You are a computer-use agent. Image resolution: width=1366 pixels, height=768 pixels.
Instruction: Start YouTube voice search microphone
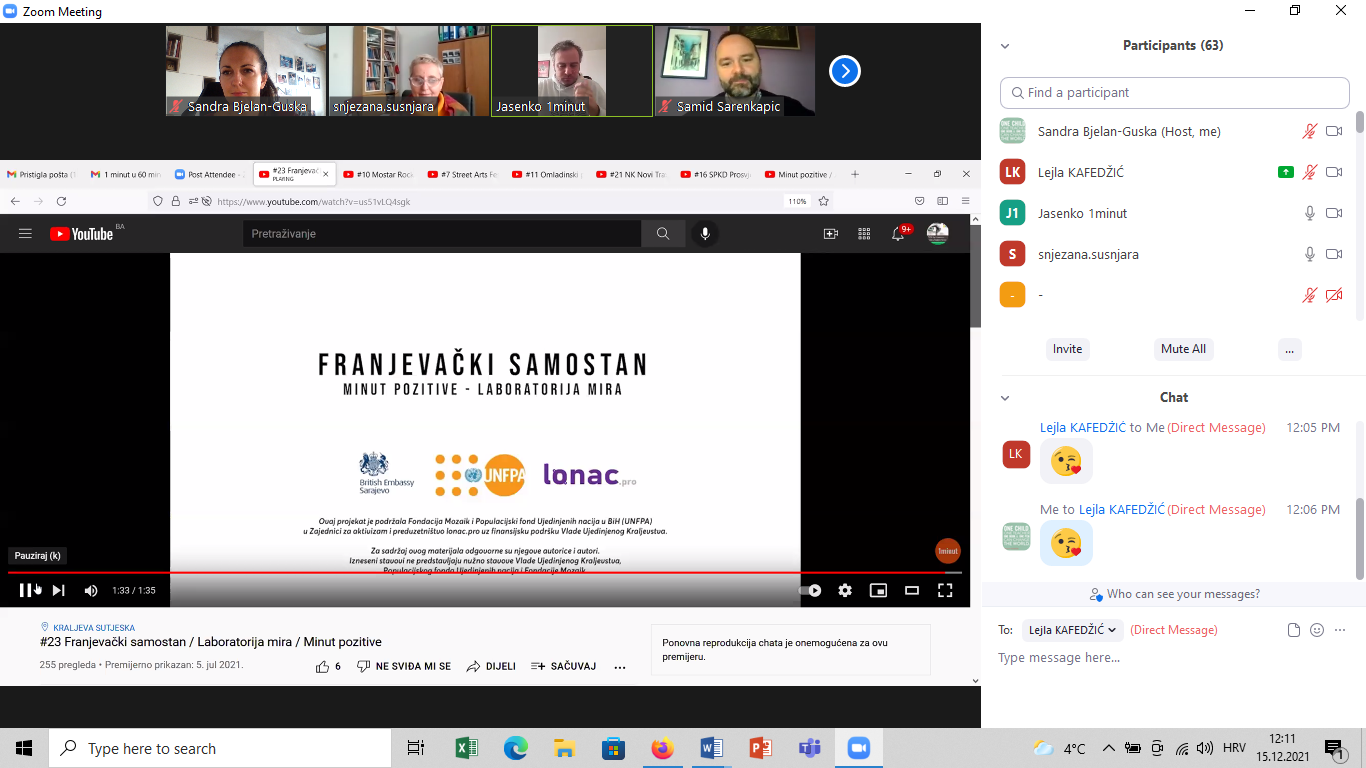(705, 233)
